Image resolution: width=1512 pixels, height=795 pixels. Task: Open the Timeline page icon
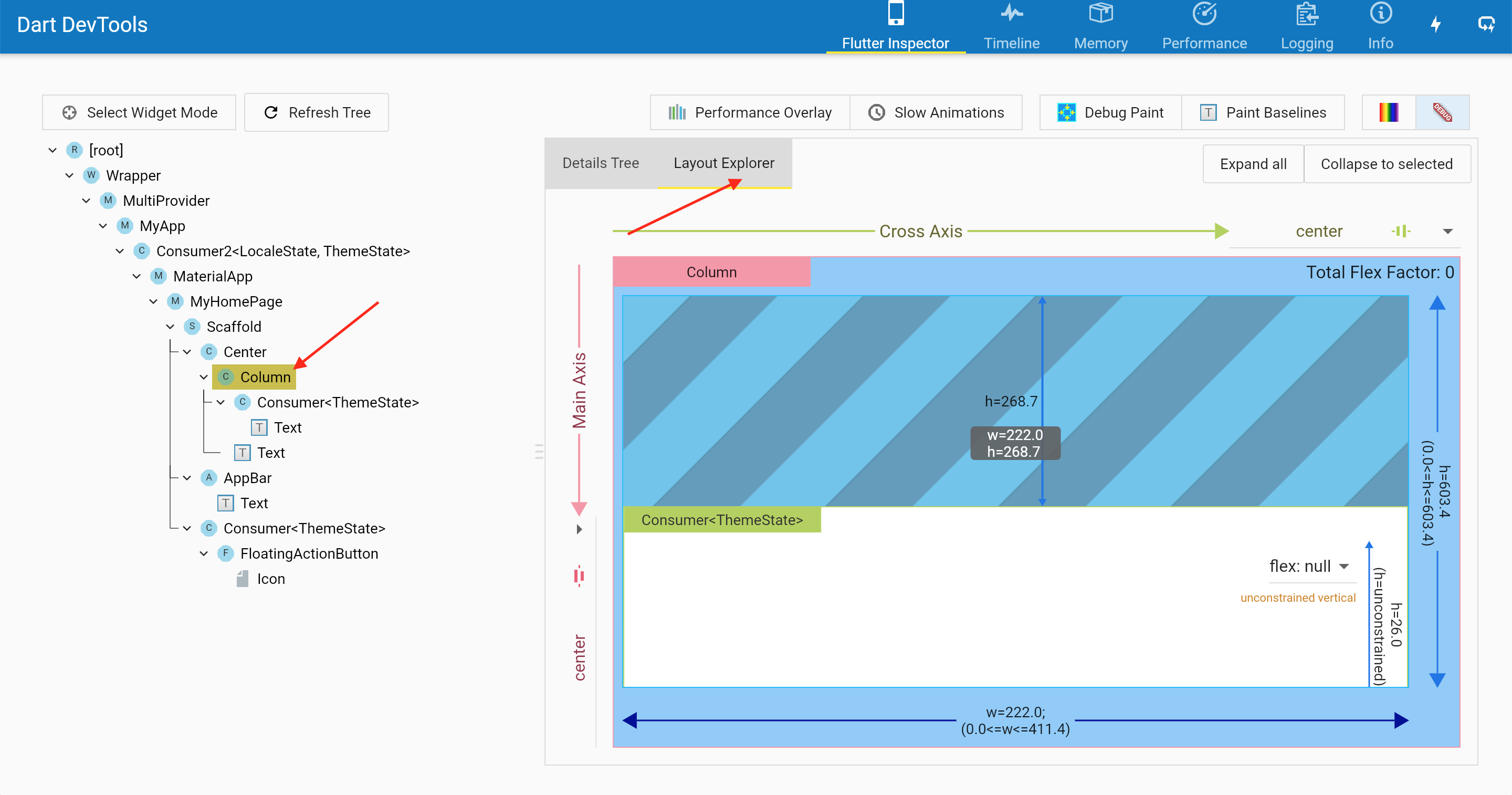coord(1011,13)
